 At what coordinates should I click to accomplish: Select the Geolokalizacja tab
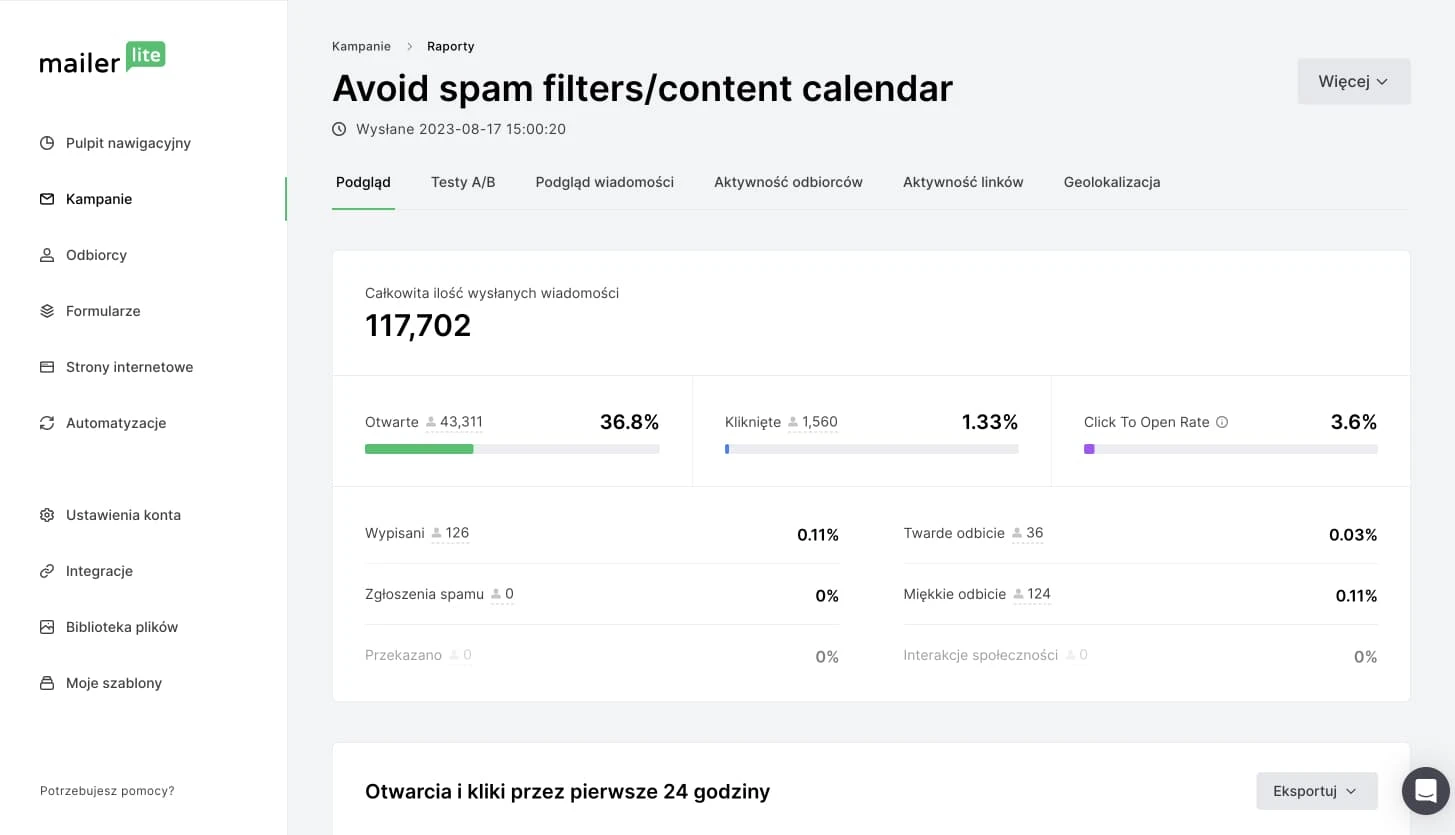click(1111, 182)
